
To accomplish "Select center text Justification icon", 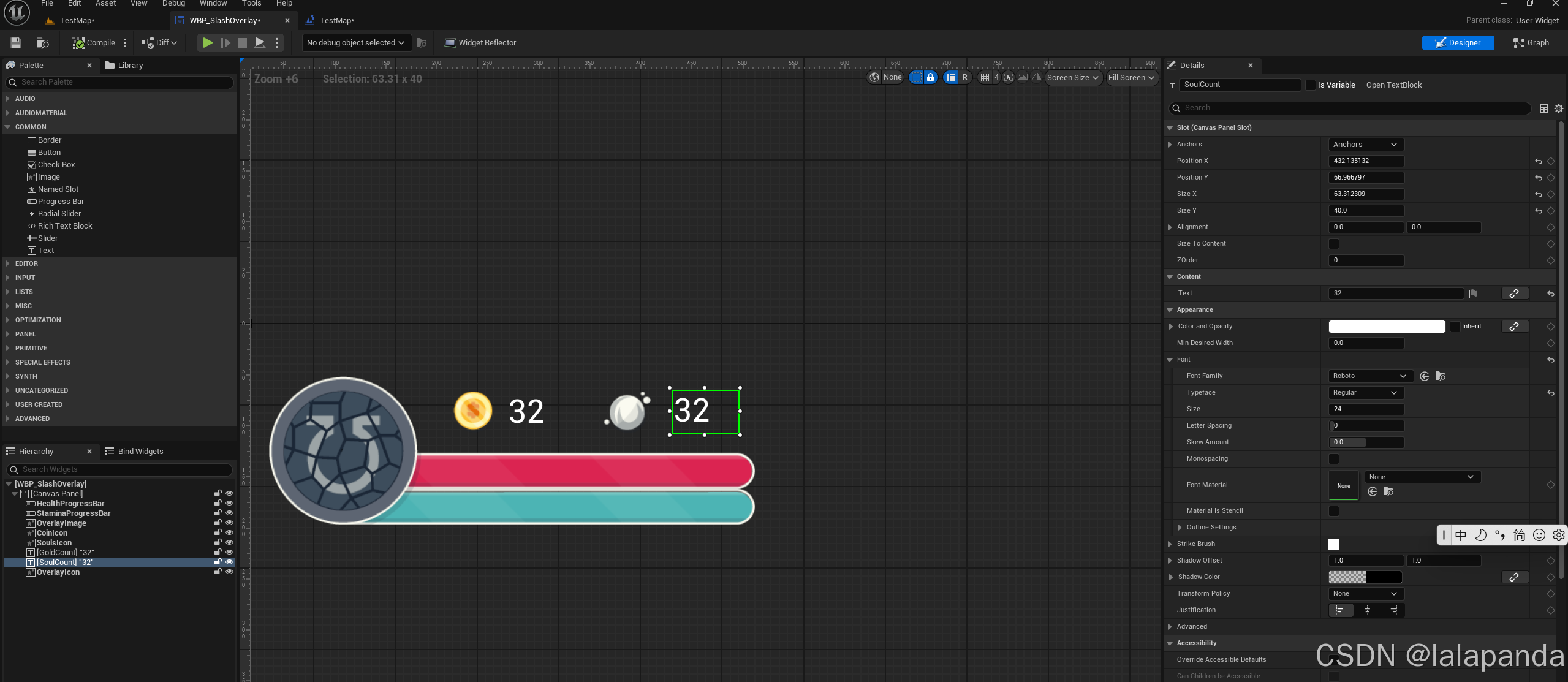I will [x=1367, y=610].
